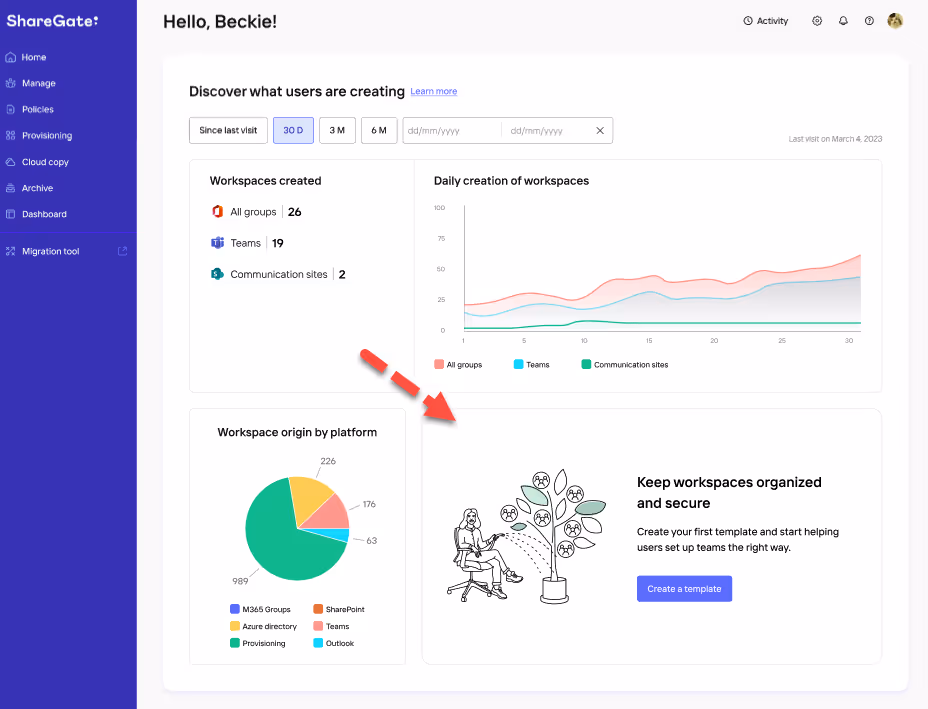
Task: Click the Migration tool arrows icon
Action: tap(10, 252)
